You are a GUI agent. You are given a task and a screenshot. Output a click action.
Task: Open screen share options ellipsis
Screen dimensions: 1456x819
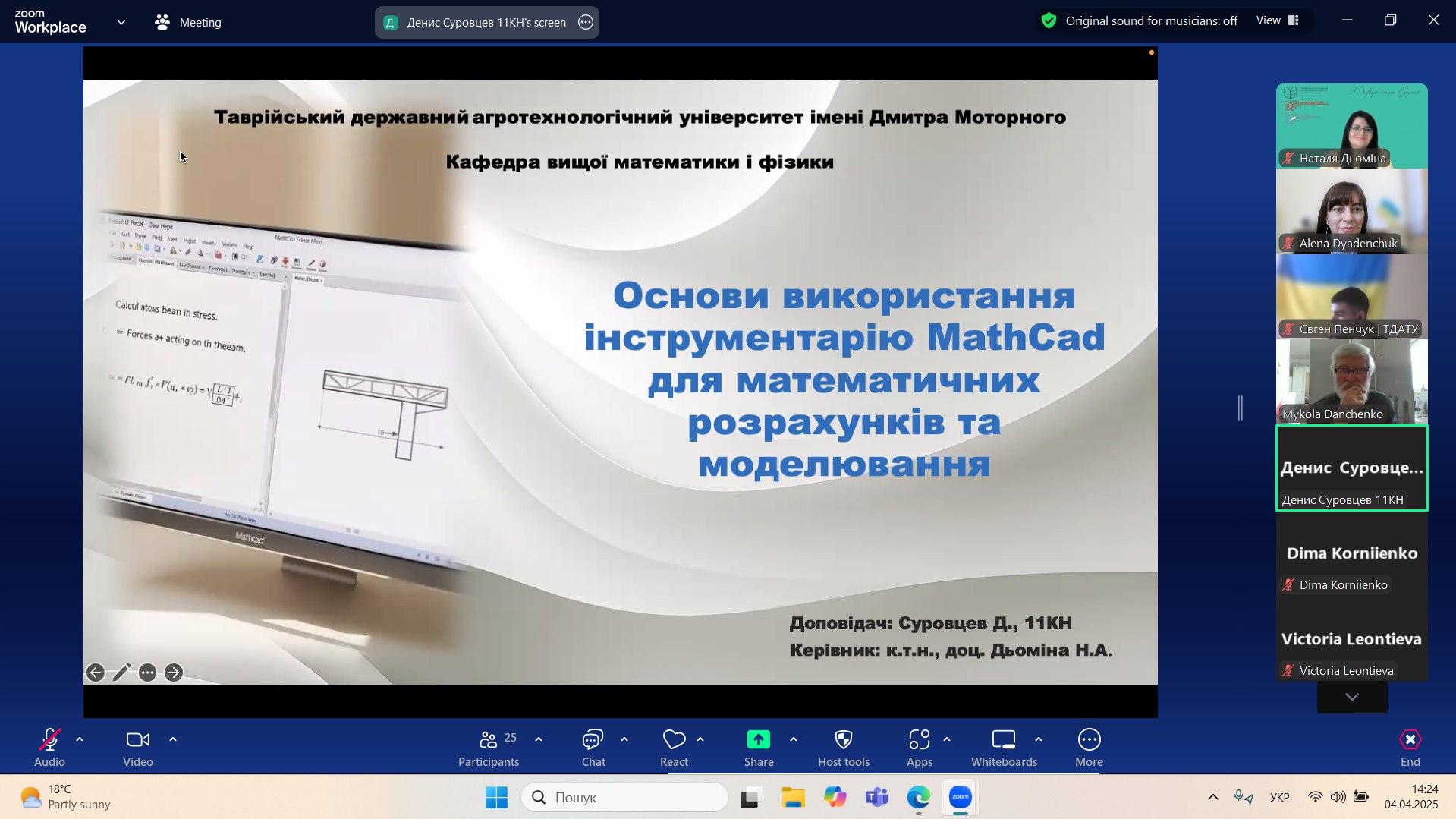[586, 23]
